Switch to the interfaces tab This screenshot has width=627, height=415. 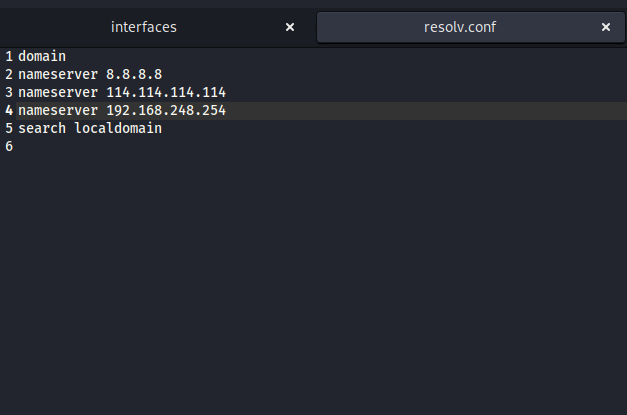[x=144, y=27]
